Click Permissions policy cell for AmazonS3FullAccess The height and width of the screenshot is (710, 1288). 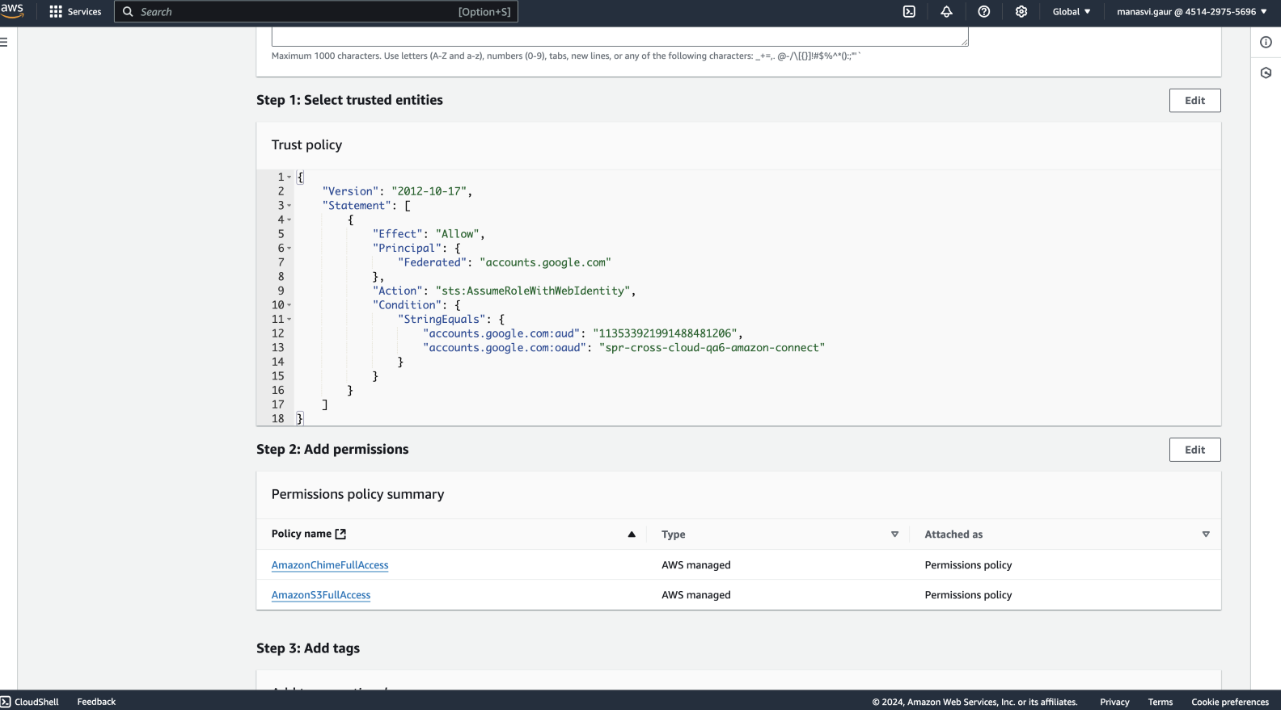pos(968,595)
